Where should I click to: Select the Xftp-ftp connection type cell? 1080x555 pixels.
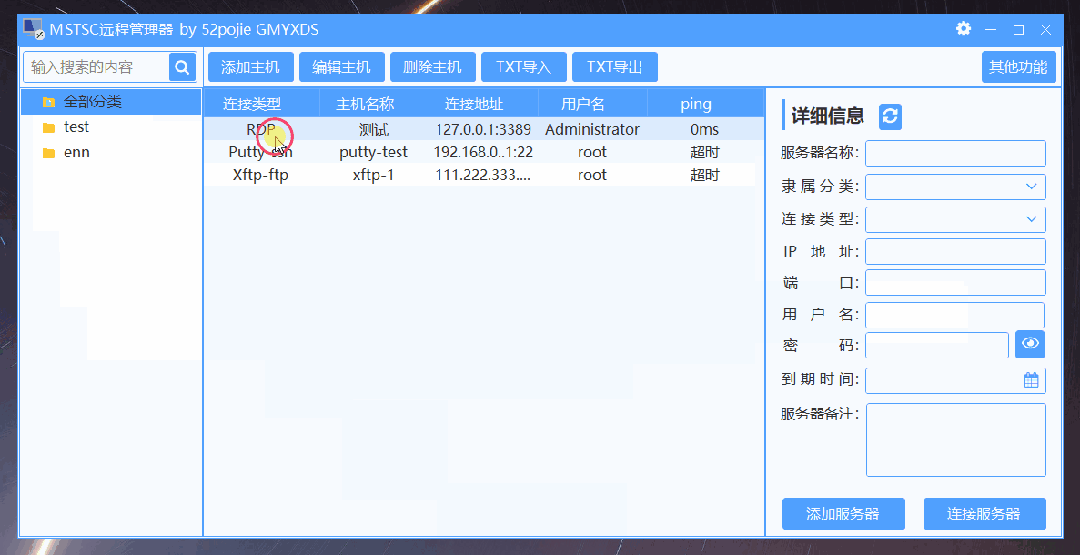[260, 175]
